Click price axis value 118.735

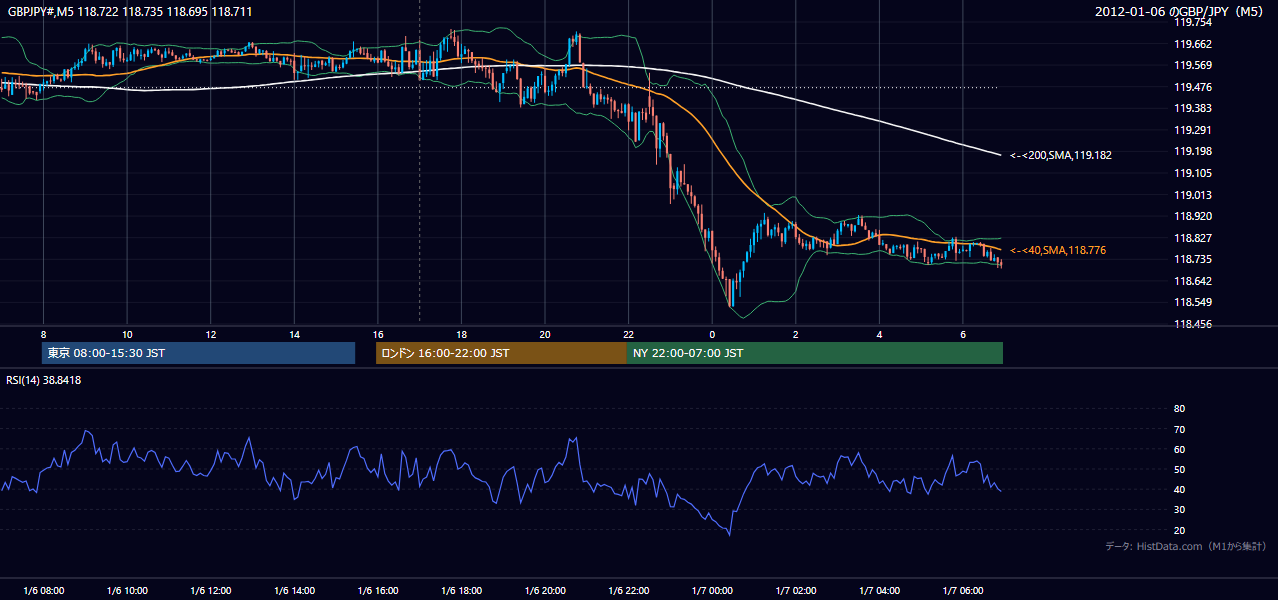(x=1192, y=259)
